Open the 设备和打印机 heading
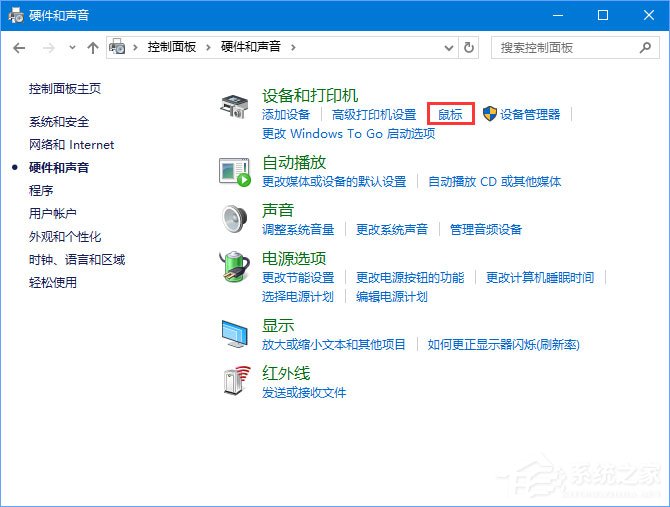 [x=310, y=96]
